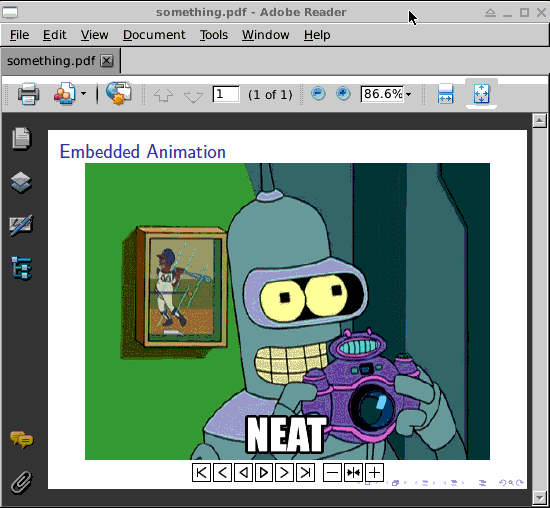The width and height of the screenshot is (550, 508).
Task: Jump to first animation frame
Action: pos(201,473)
